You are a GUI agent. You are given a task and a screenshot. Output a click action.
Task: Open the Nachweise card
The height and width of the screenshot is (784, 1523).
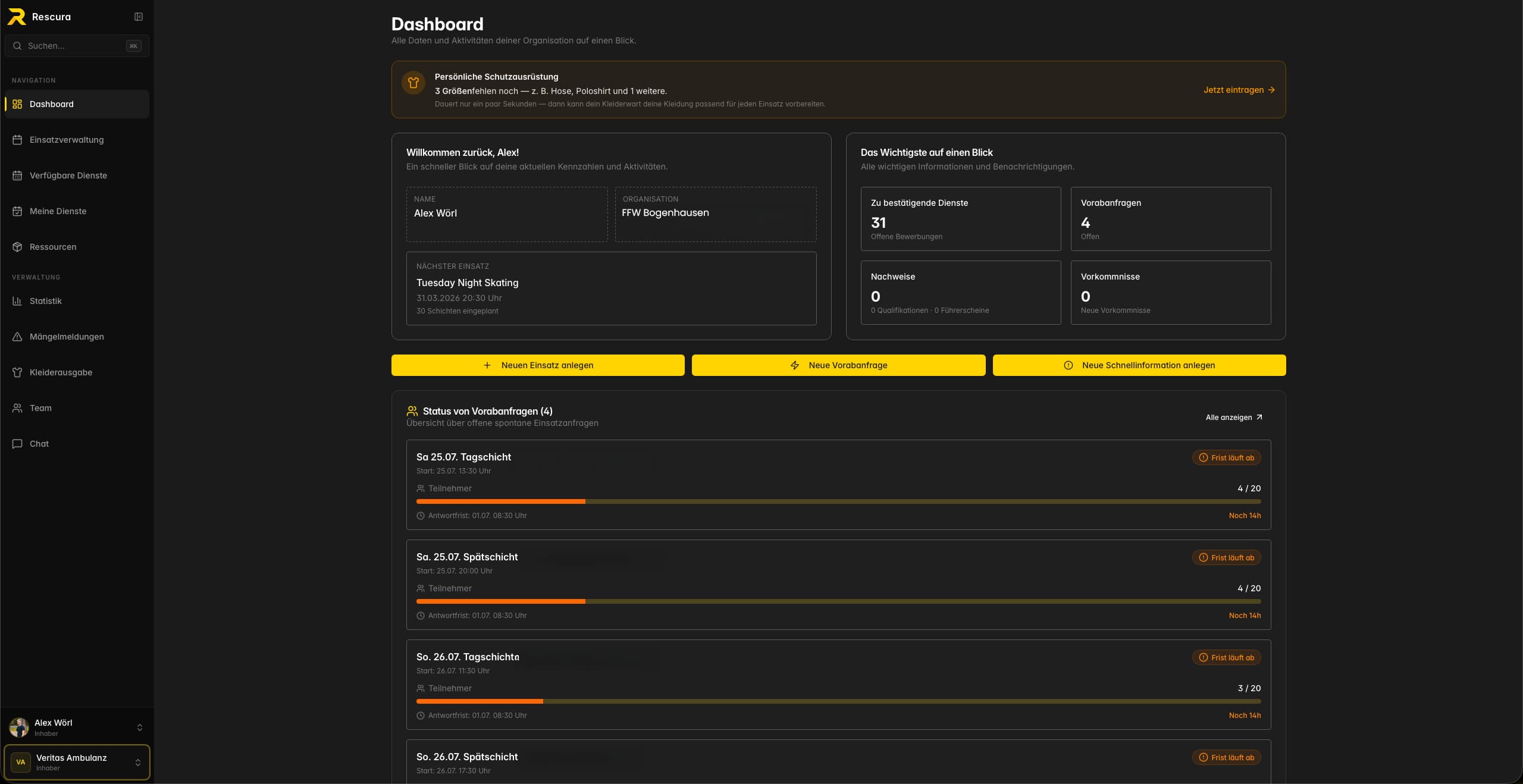click(x=961, y=293)
